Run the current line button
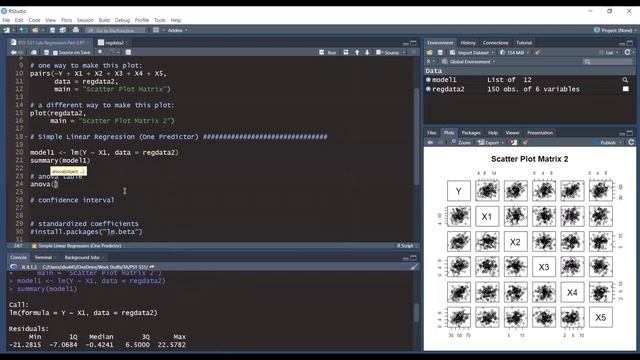This screenshot has width=640, height=360. point(328,52)
